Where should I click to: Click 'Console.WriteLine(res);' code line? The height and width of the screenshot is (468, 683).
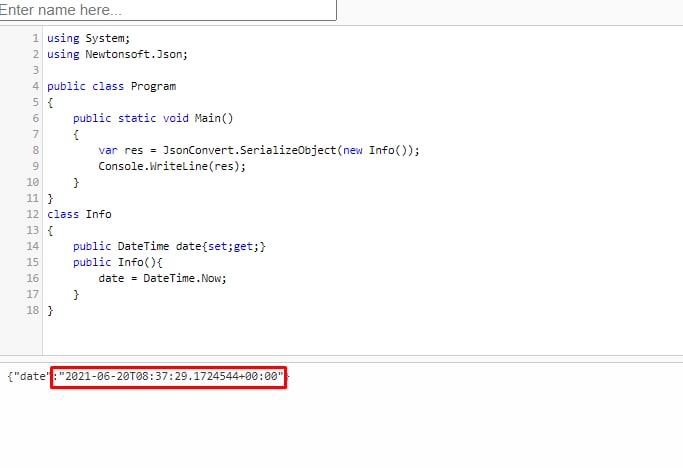[172, 166]
